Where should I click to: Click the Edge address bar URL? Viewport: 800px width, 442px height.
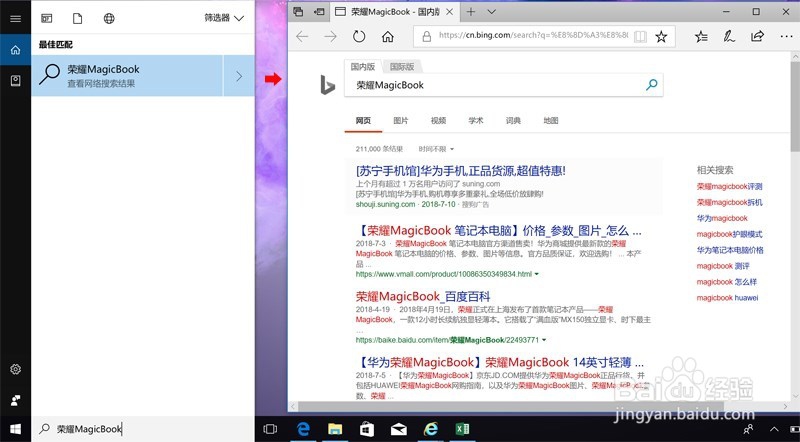tap(533, 36)
